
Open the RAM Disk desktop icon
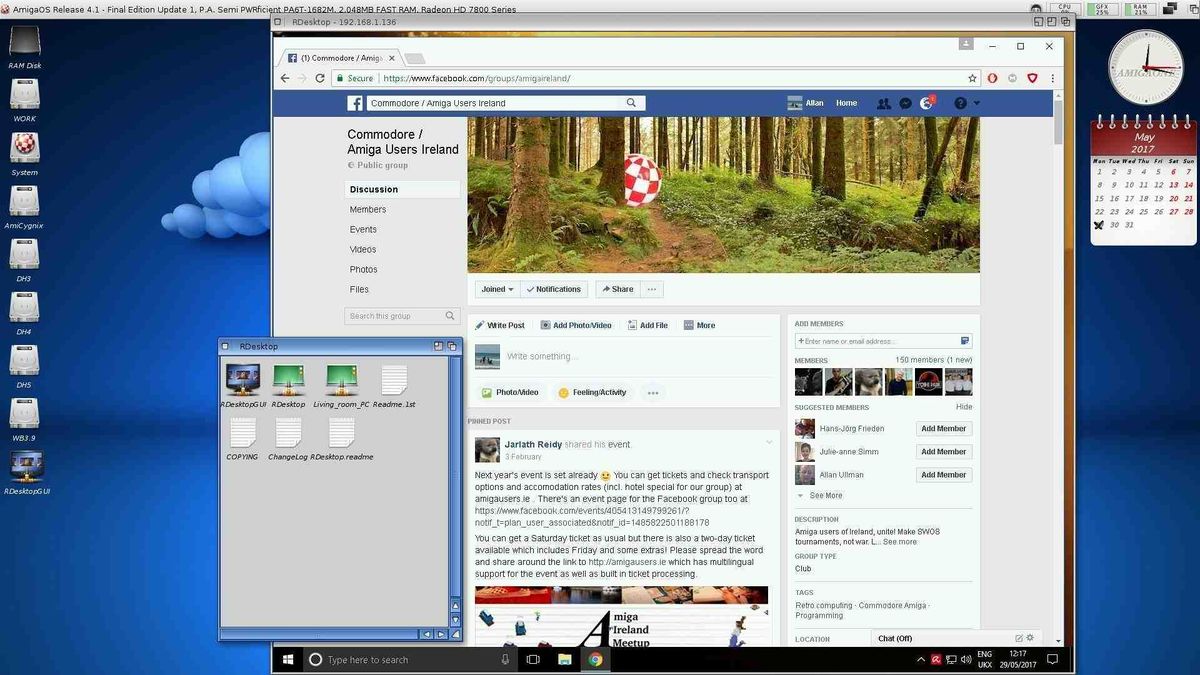coord(24,42)
